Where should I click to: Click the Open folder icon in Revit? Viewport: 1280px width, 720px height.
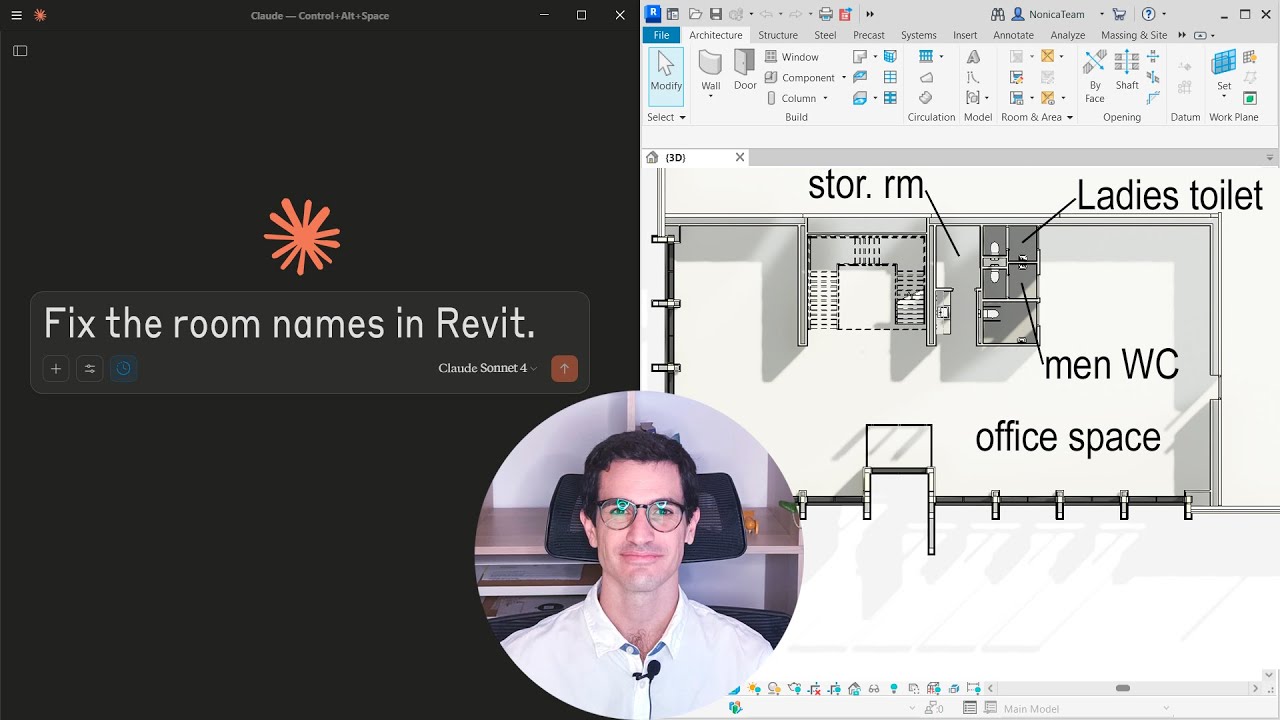coord(695,14)
